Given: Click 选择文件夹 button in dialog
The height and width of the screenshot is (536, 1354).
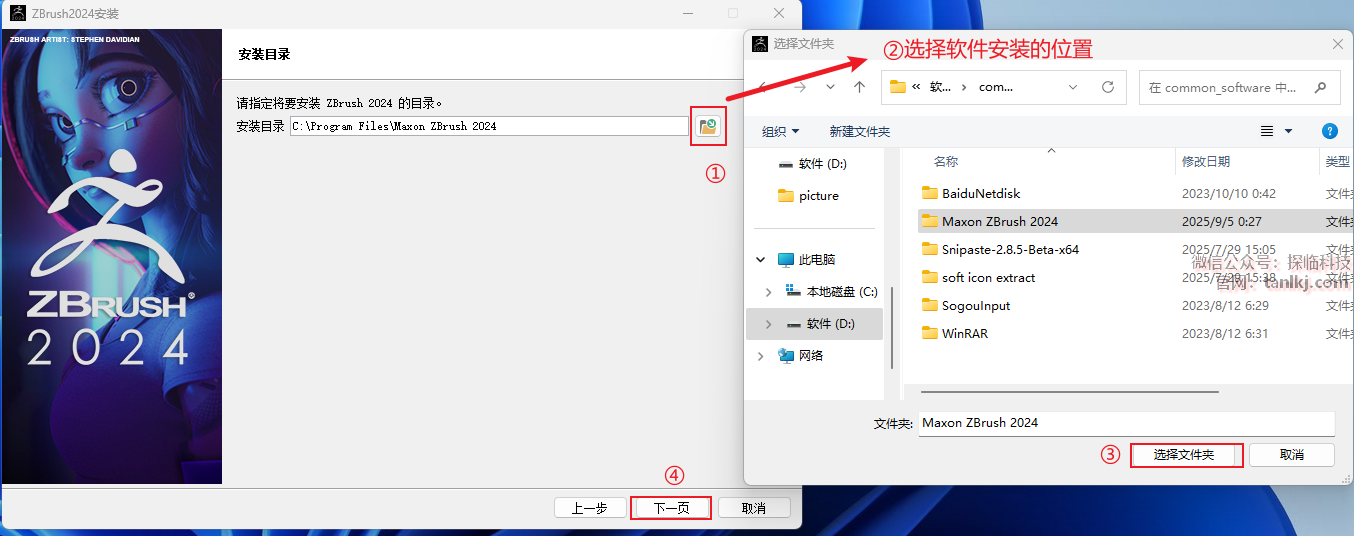Looking at the screenshot, I should pyautogui.click(x=1186, y=455).
